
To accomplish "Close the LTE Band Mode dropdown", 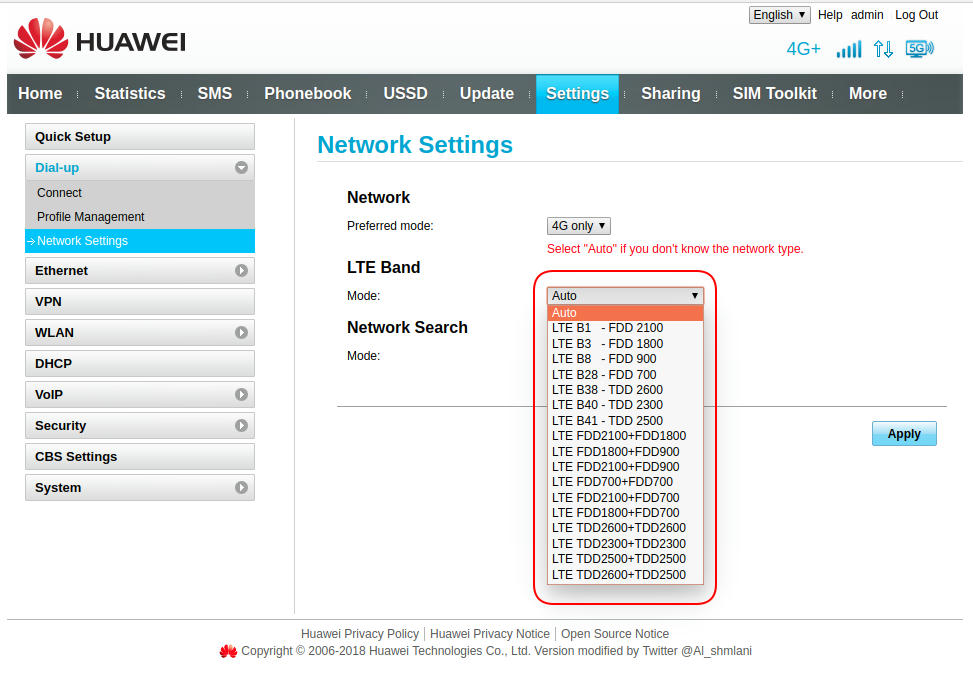I will coord(625,295).
